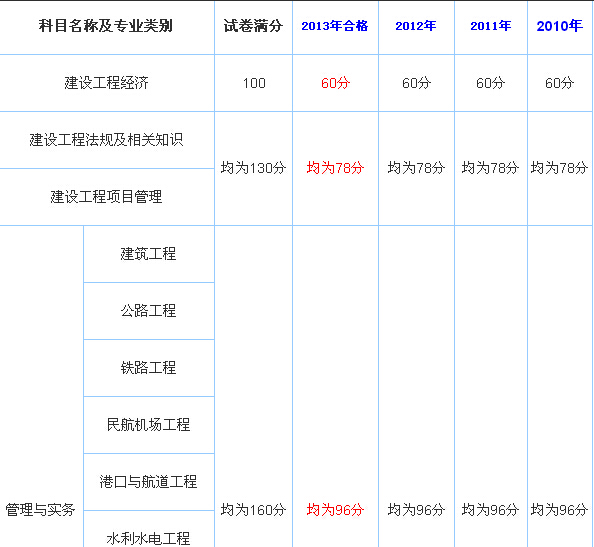This screenshot has width=594, height=547.
Task: Select 均为78分 in the 2012 column
Action: coord(416,168)
